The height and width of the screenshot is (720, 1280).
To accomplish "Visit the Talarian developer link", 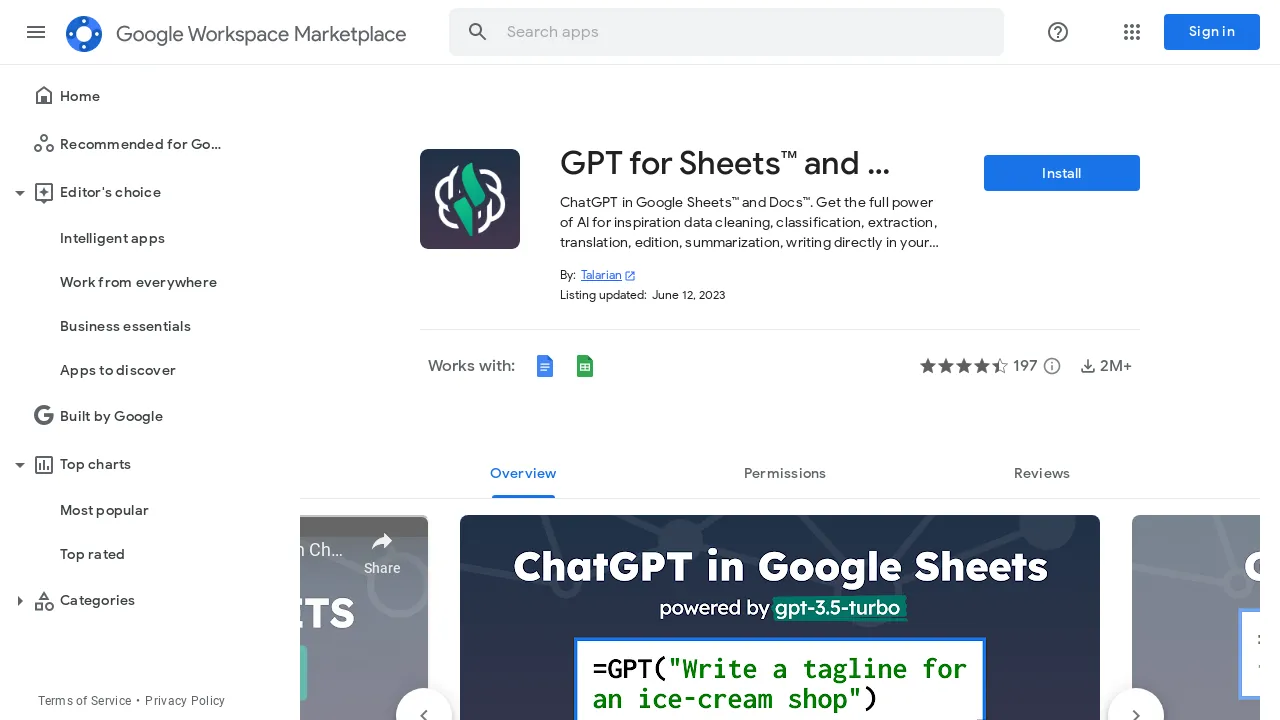I will (x=601, y=275).
